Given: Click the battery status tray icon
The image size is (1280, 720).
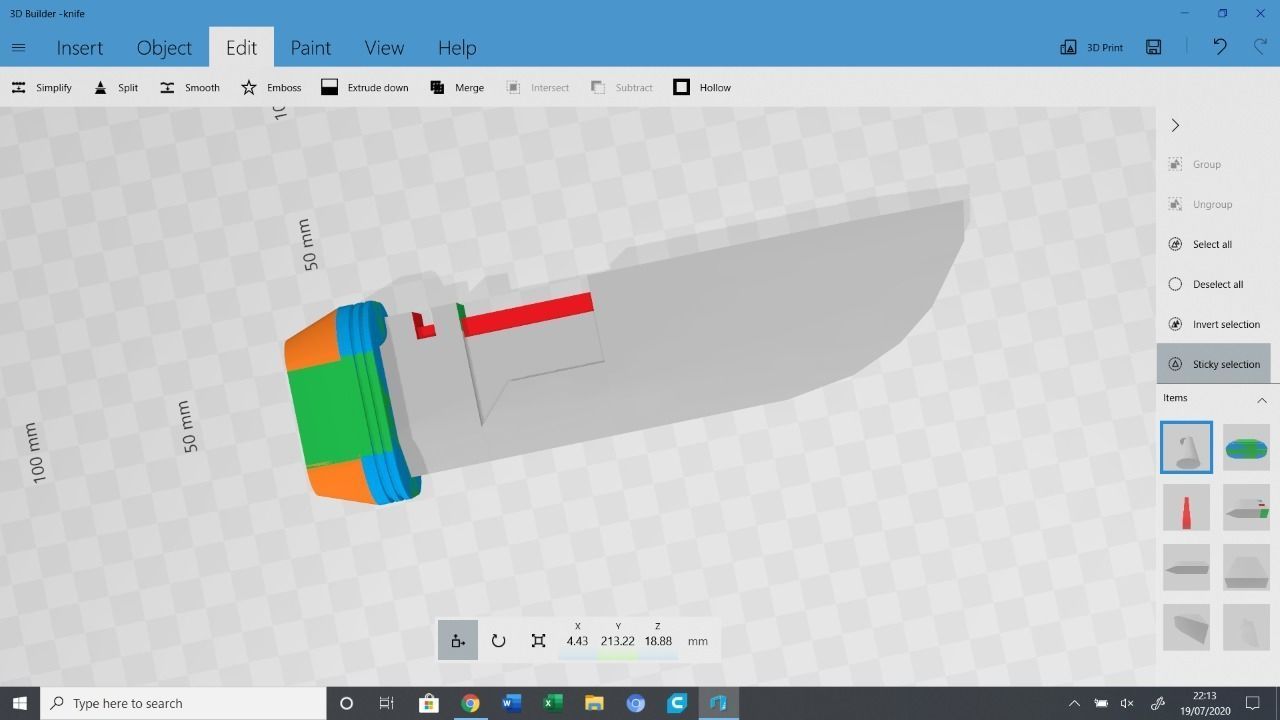Looking at the screenshot, I should (x=1101, y=703).
